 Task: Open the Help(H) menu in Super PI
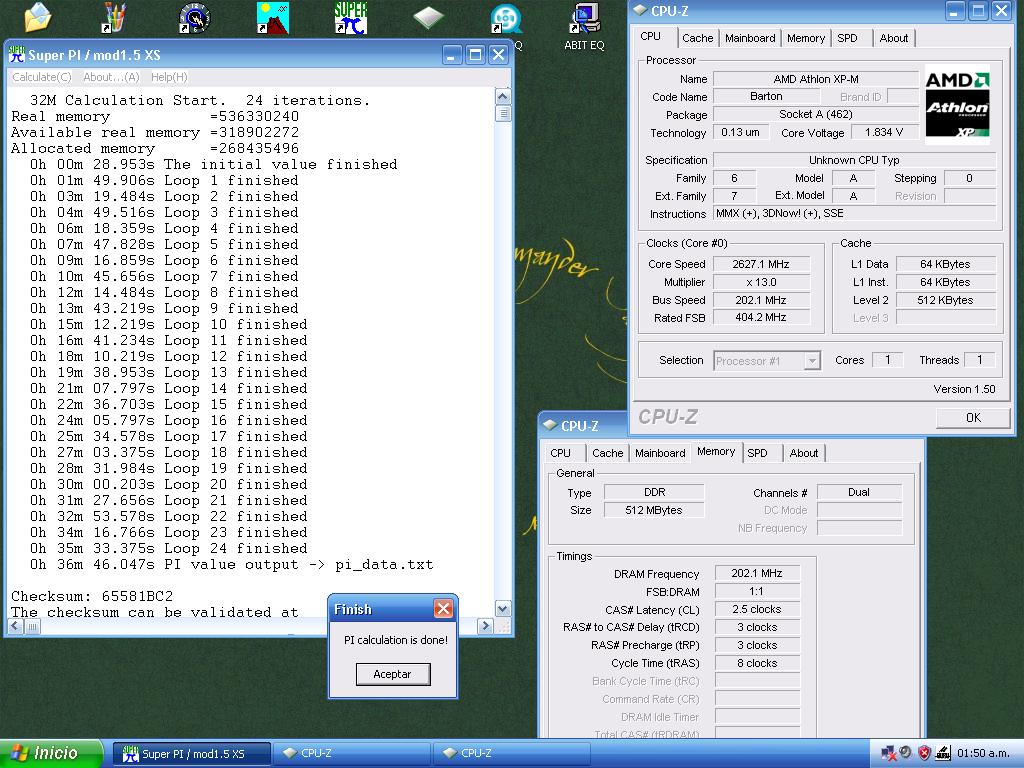click(x=169, y=77)
